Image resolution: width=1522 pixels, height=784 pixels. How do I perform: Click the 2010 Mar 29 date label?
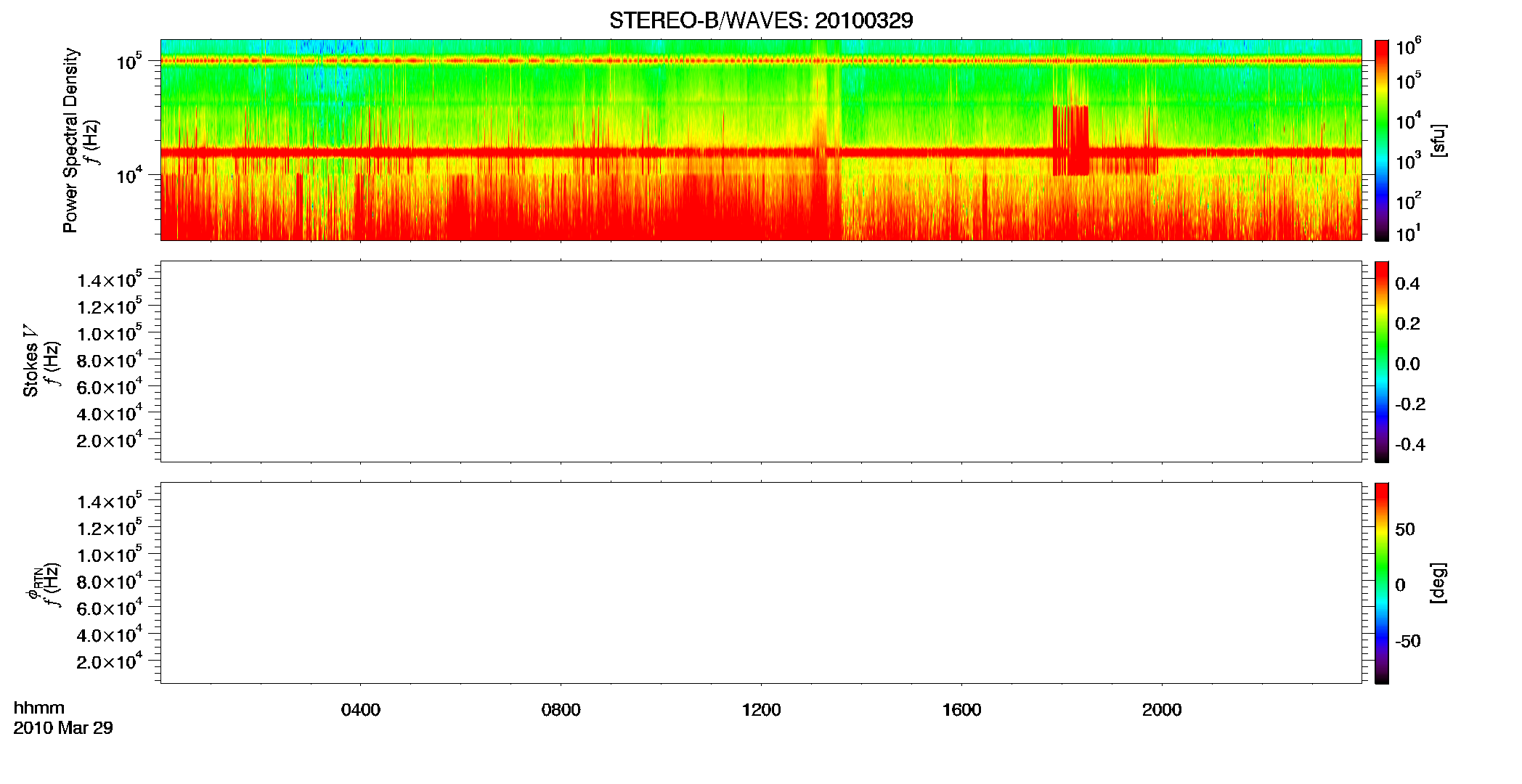pyautogui.click(x=63, y=728)
